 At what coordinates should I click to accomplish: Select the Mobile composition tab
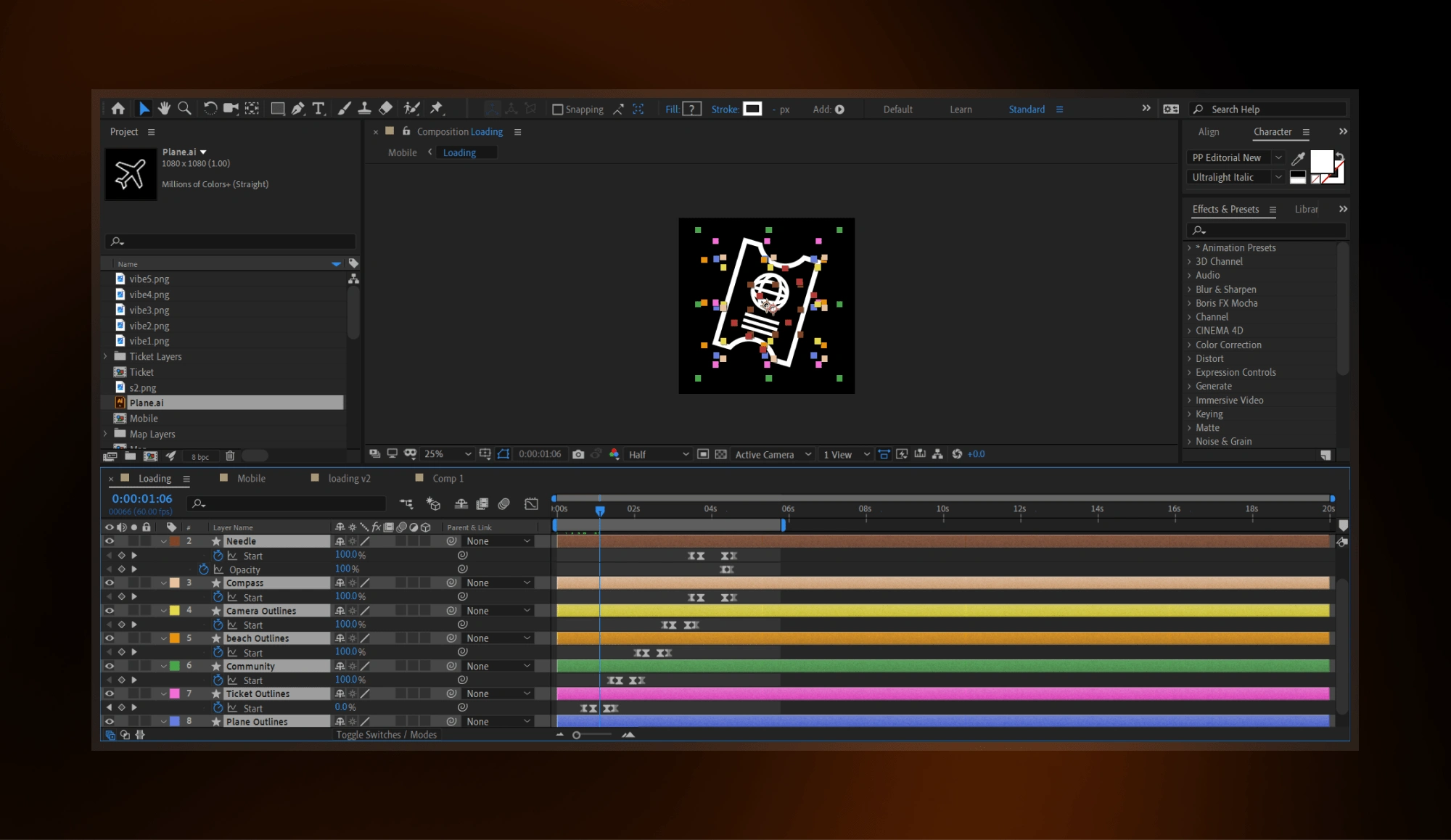tap(251, 478)
